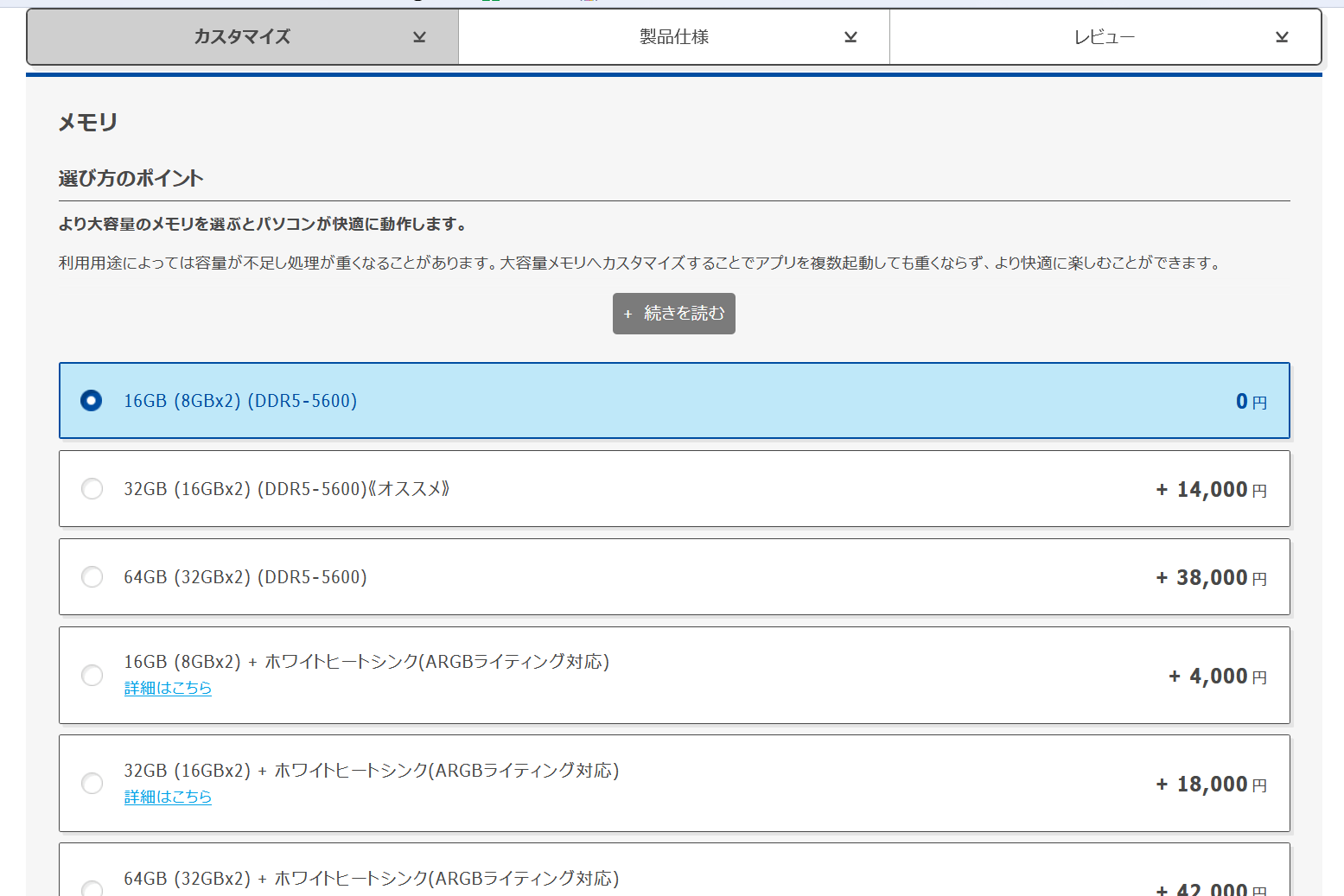Open 詳細はこちら link under 16GB heatsink option
Viewport: 1344px width, 896px height.
pos(168,689)
